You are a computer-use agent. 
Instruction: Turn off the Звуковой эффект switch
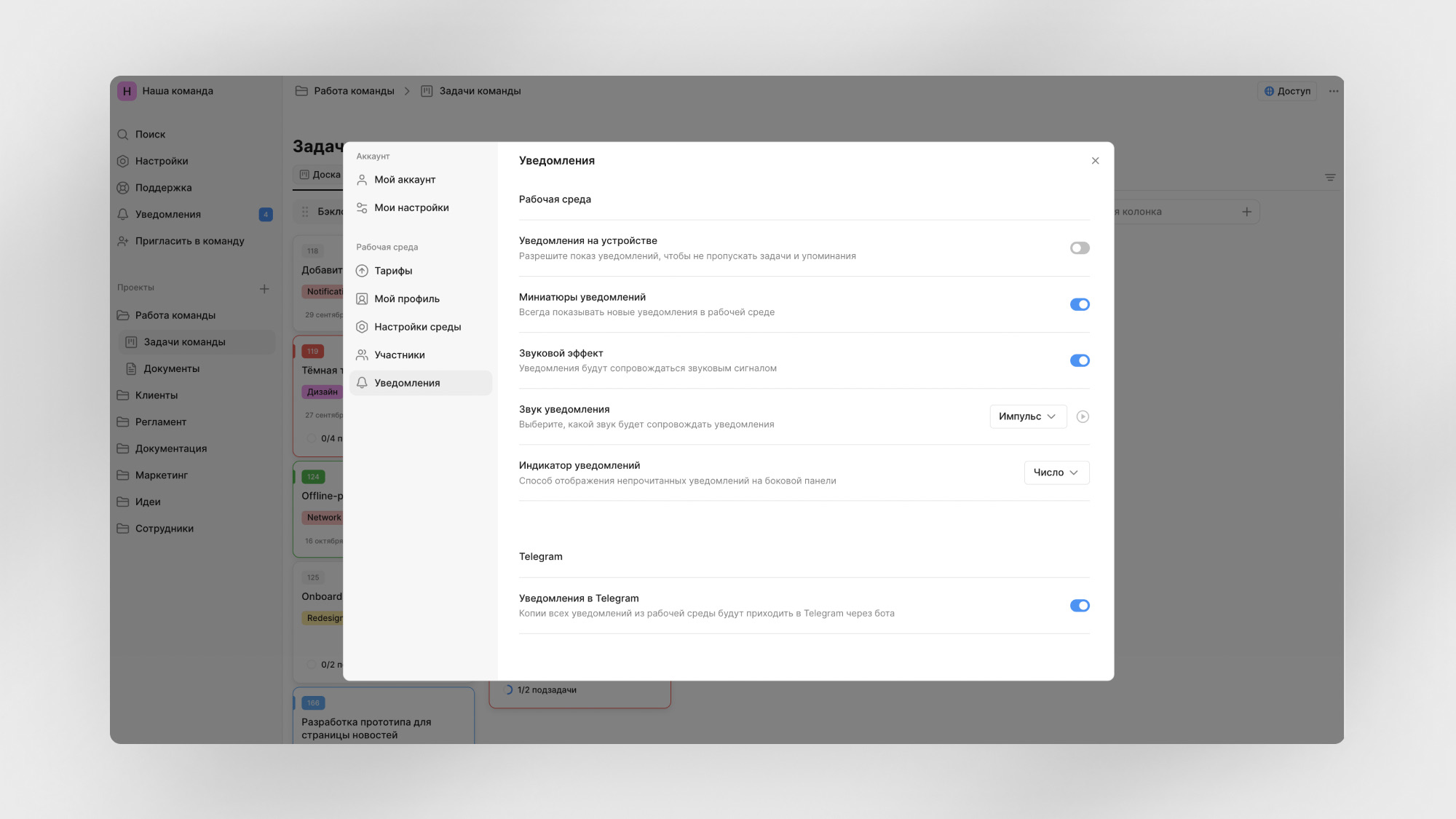pyautogui.click(x=1080, y=360)
